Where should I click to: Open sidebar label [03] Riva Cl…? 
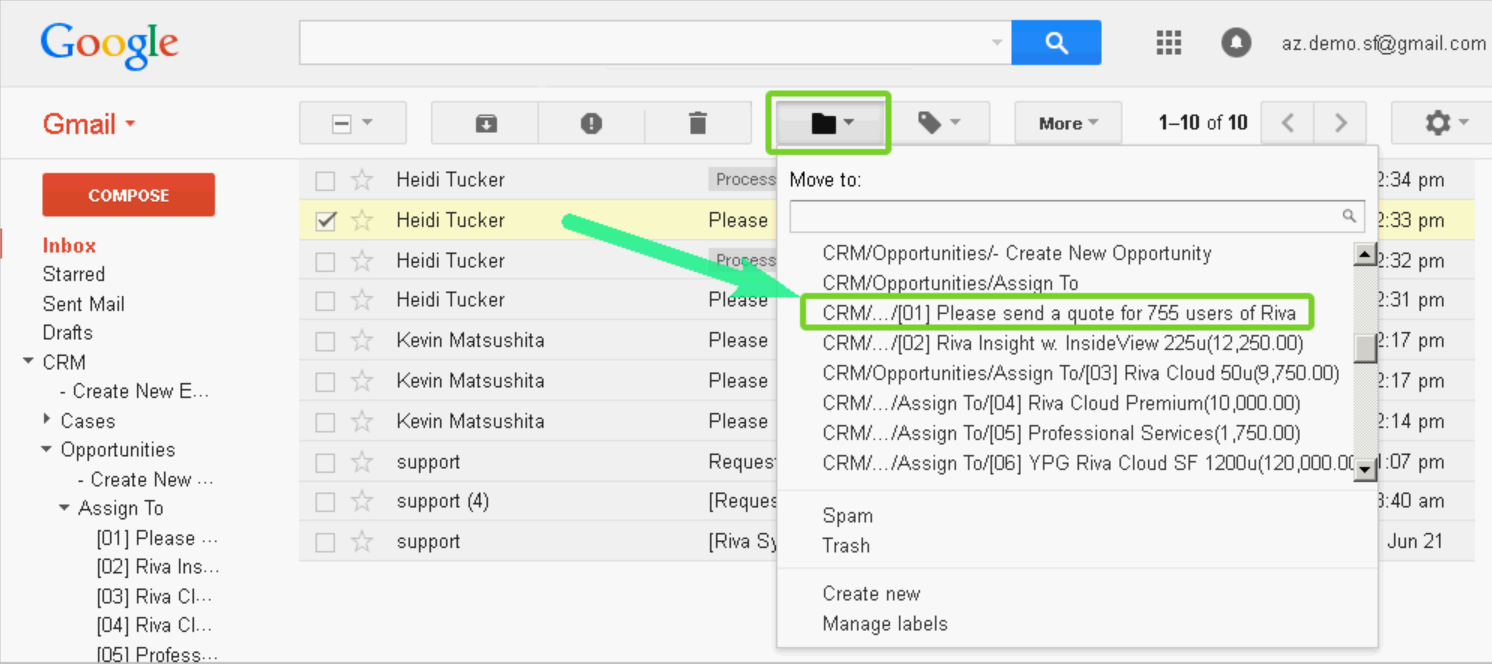(x=153, y=596)
